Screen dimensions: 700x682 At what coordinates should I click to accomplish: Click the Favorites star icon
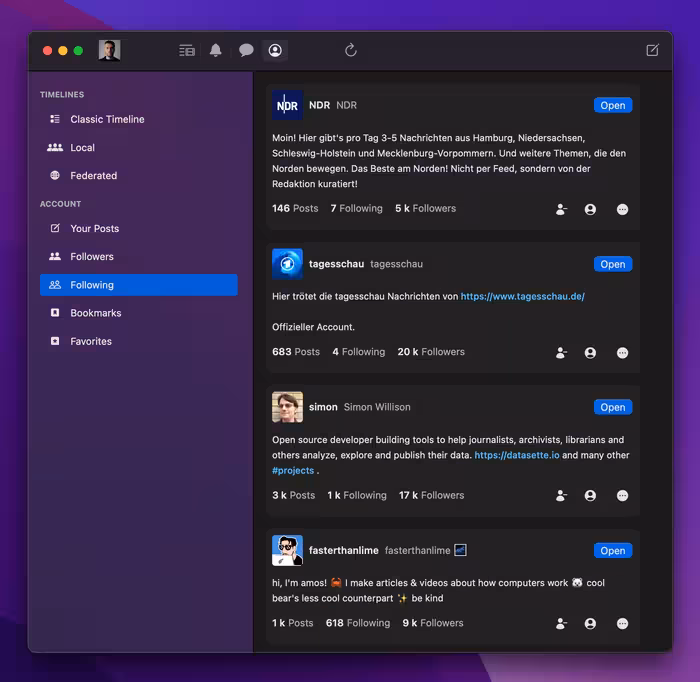(55, 341)
